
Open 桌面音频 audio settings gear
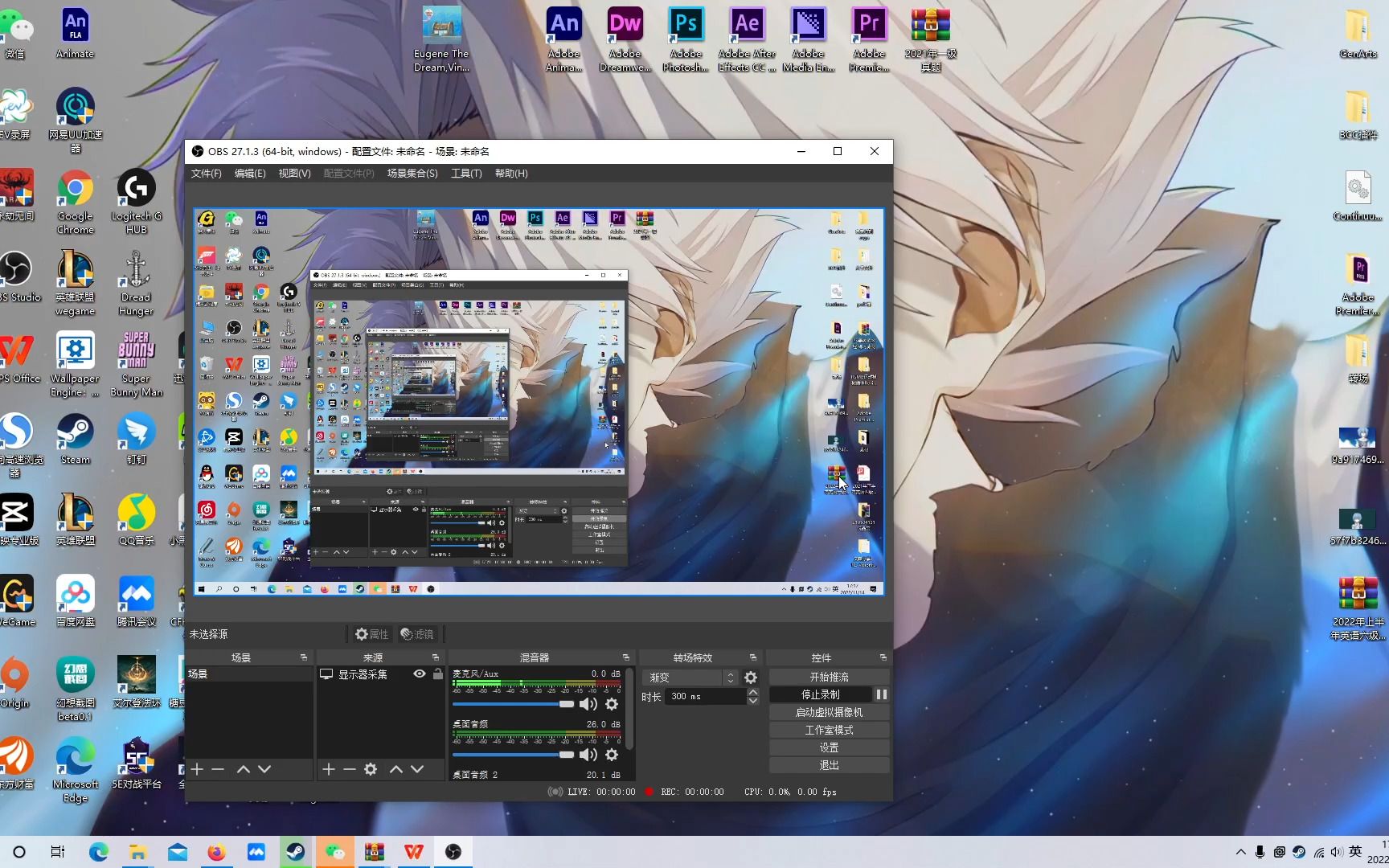coord(612,755)
